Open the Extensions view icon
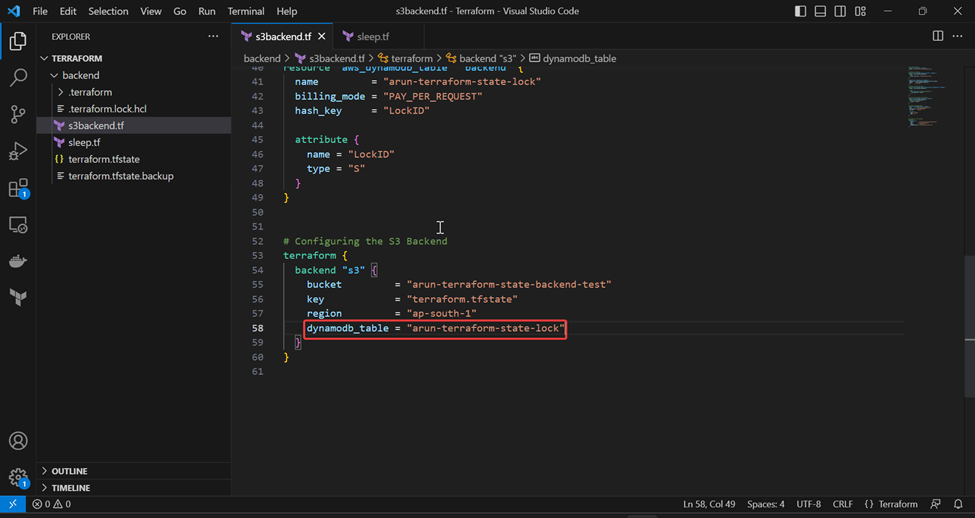 [18, 188]
